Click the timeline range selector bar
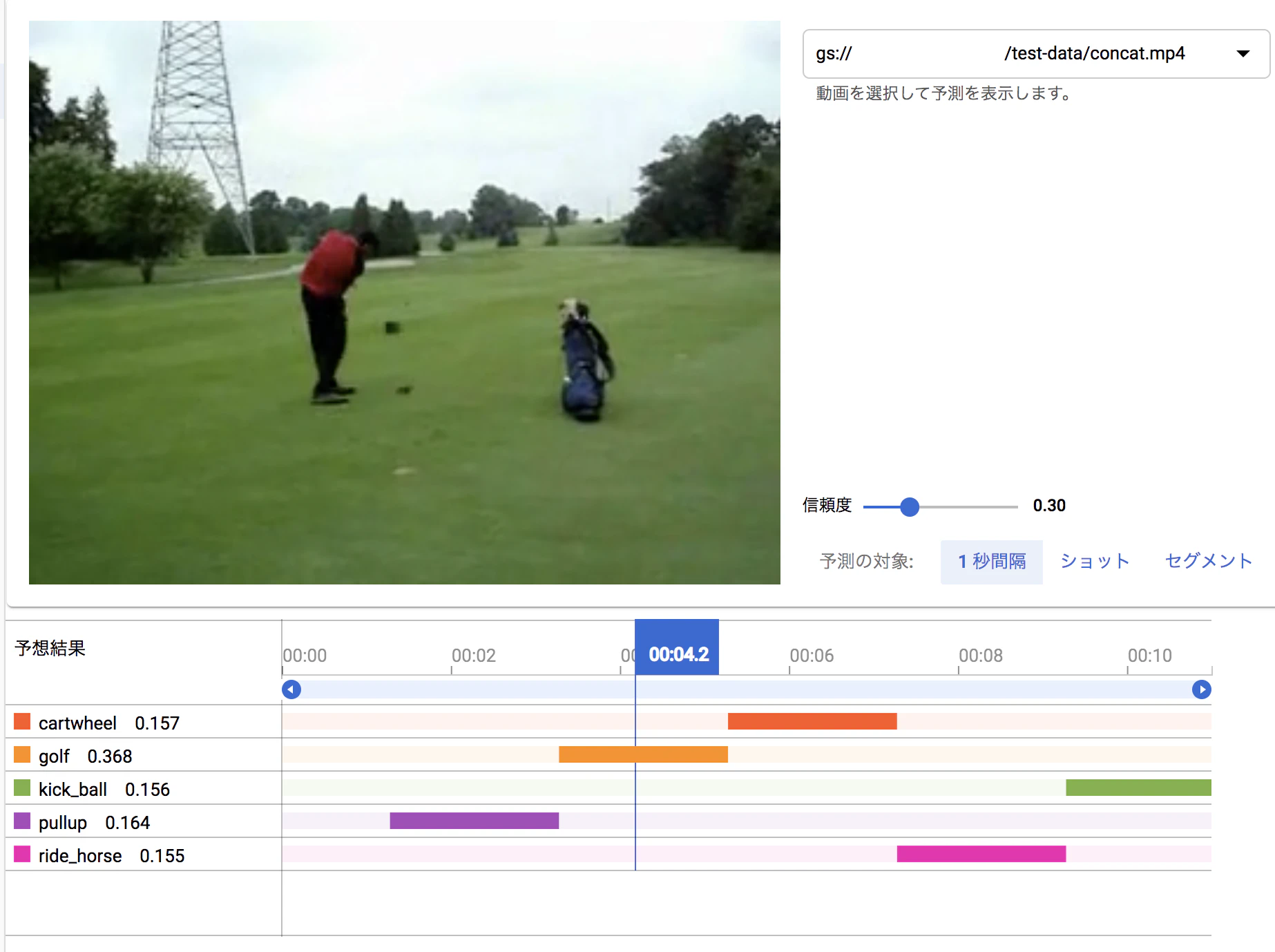This screenshot has height=952, width=1275. [x=747, y=689]
